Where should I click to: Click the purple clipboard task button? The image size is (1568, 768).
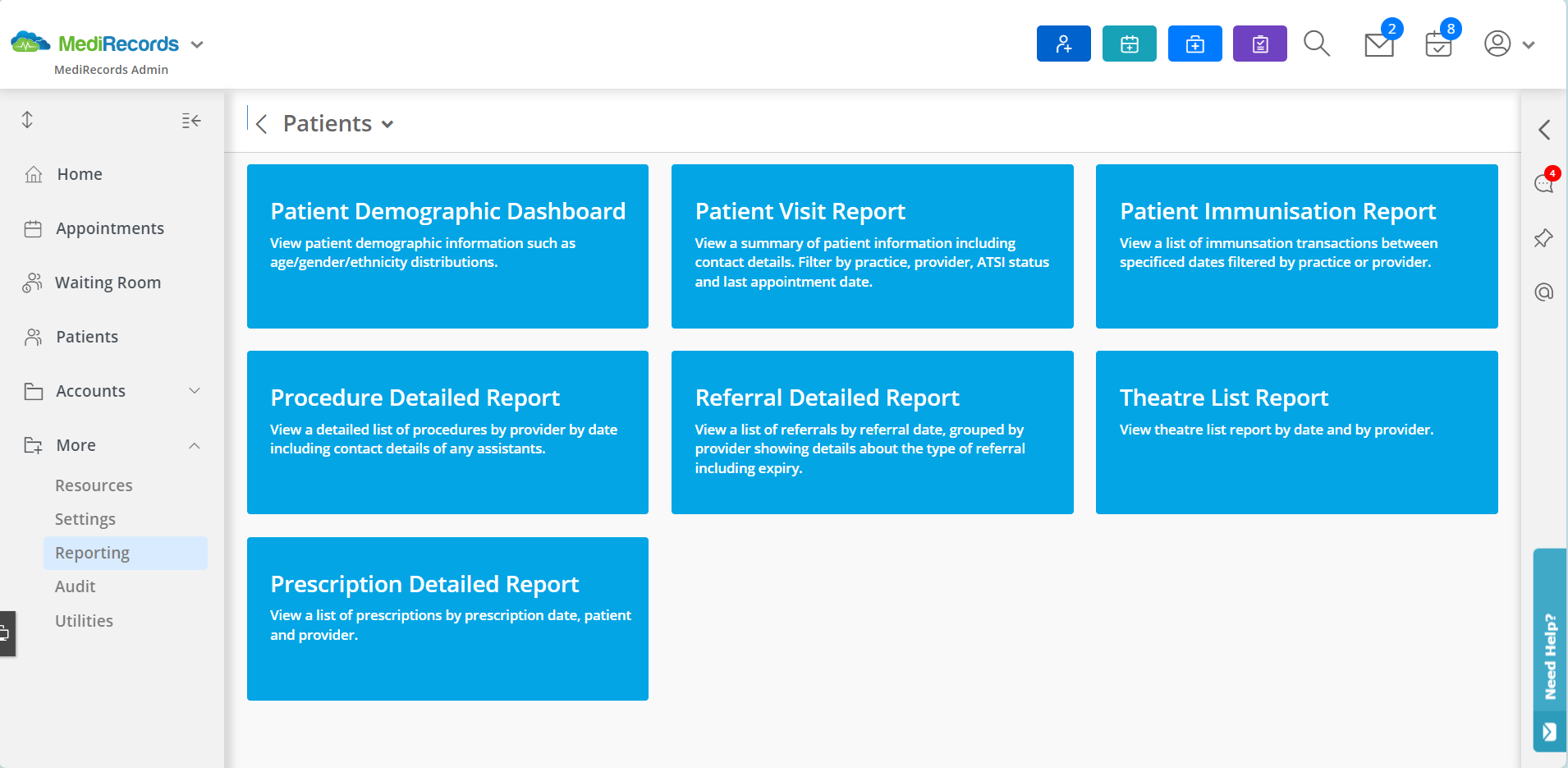click(1259, 44)
